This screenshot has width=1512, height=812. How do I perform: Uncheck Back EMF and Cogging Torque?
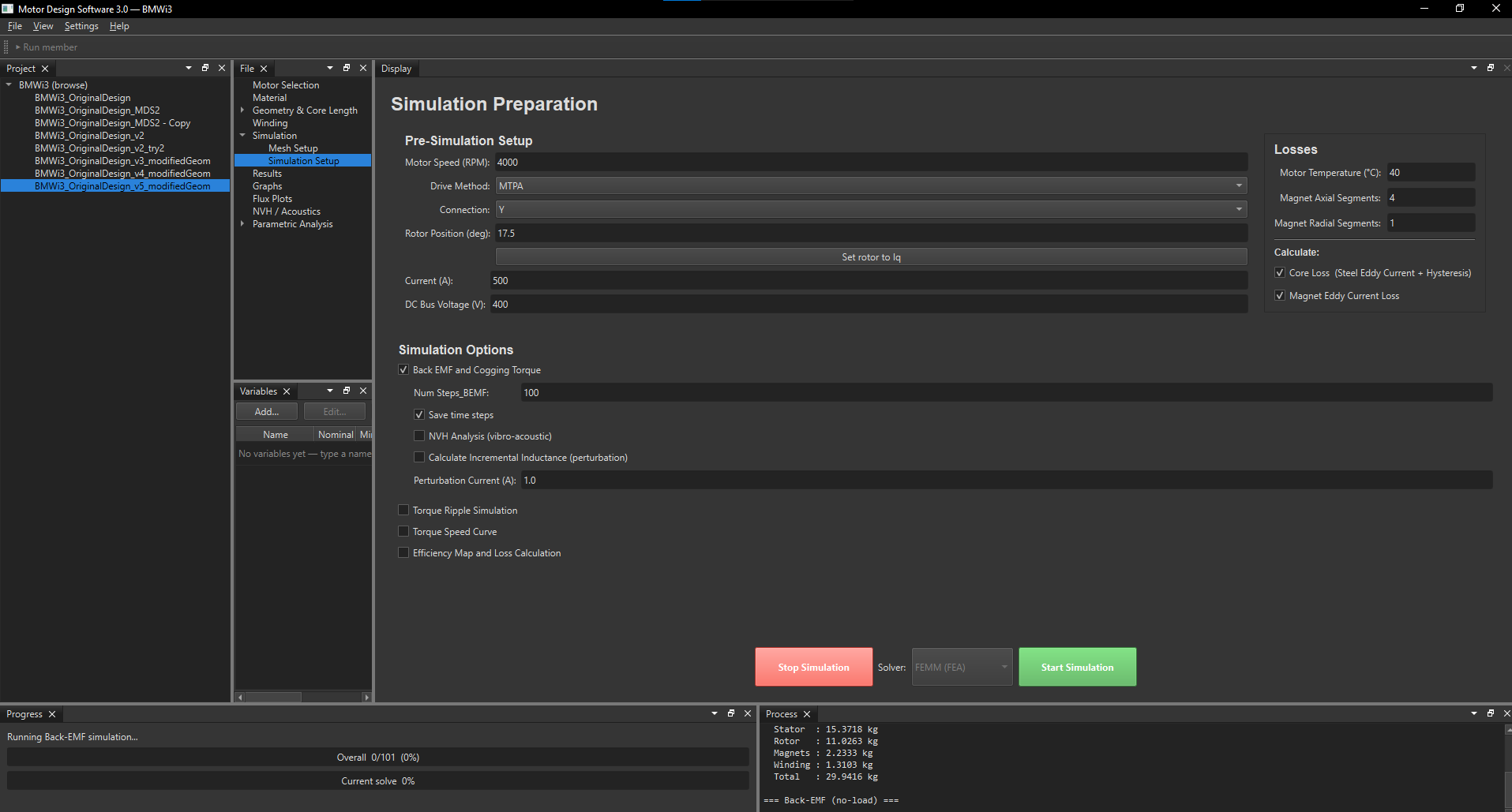coord(403,369)
